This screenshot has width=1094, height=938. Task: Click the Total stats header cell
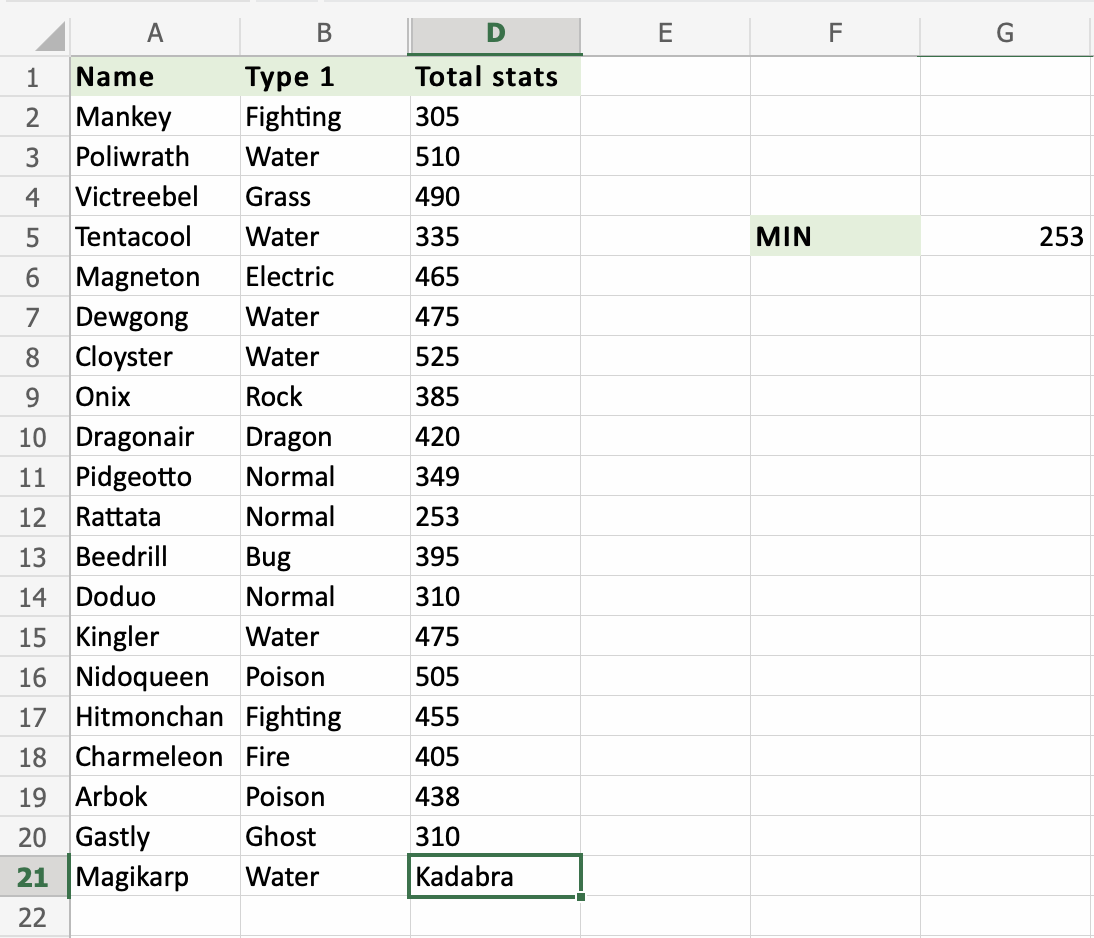coord(495,77)
